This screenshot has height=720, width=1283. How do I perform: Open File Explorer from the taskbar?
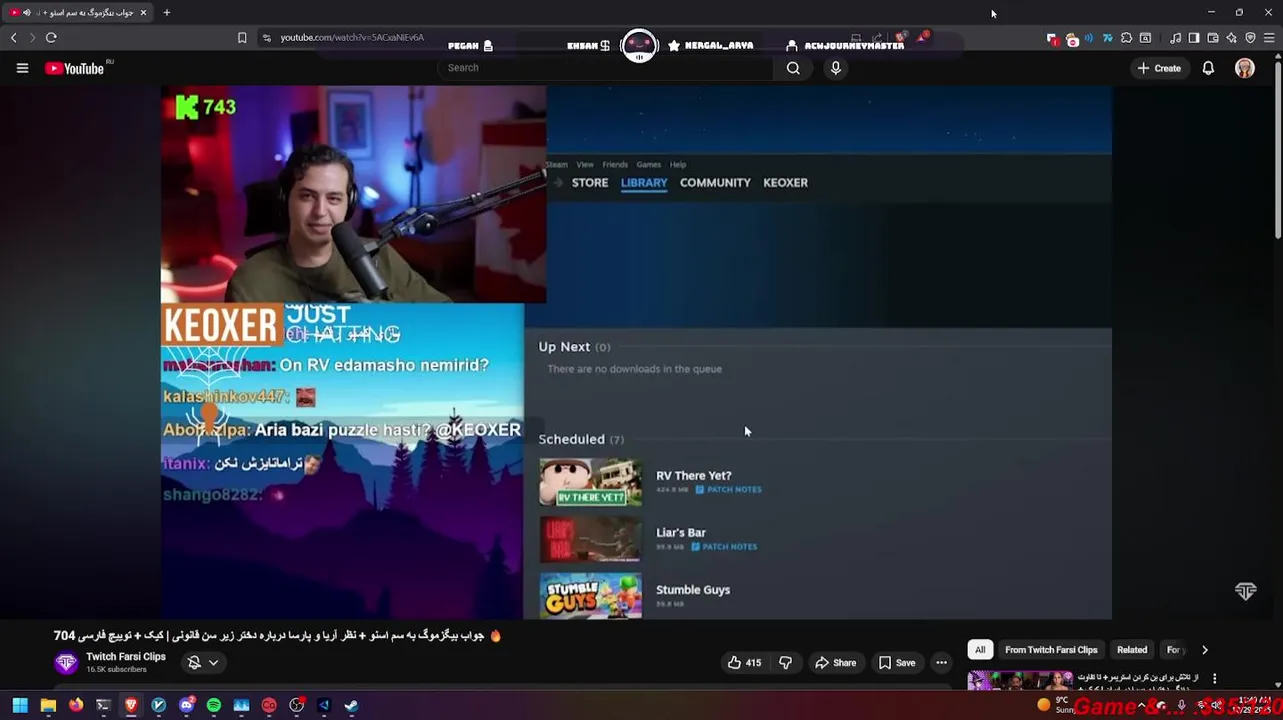48,705
